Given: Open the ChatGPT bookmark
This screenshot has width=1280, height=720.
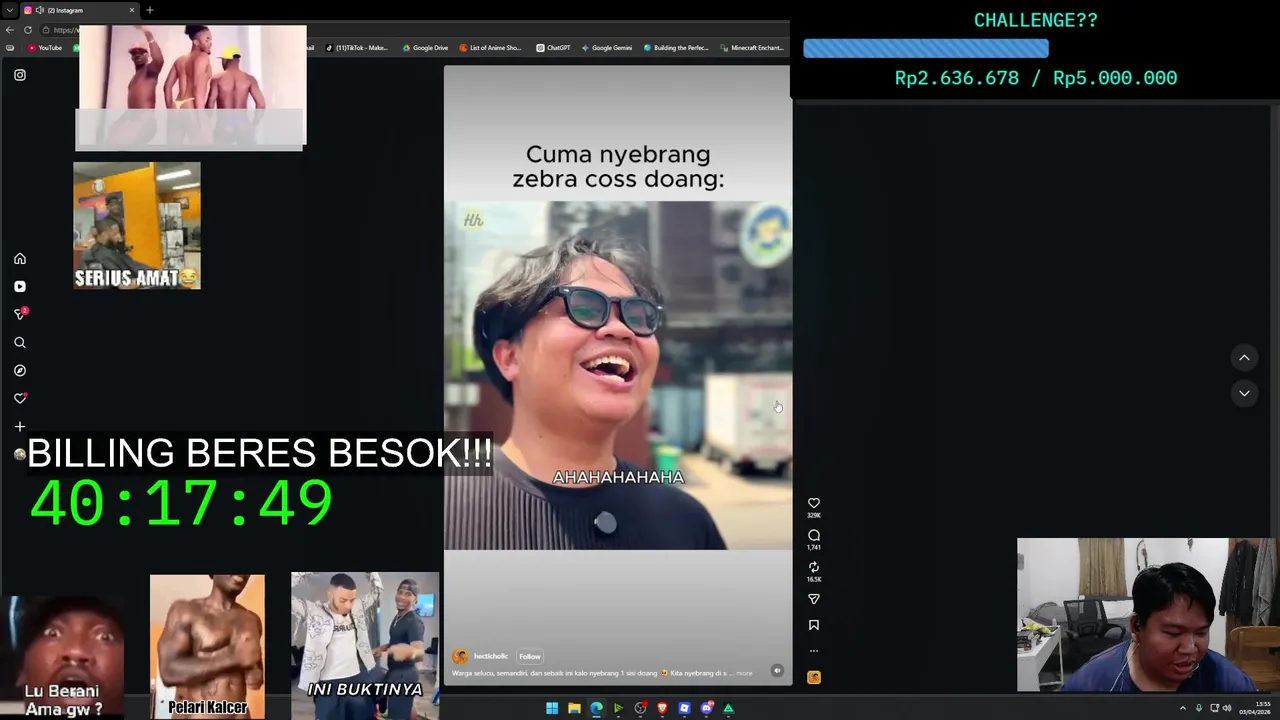Looking at the screenshot, I should tap(553, 48).
